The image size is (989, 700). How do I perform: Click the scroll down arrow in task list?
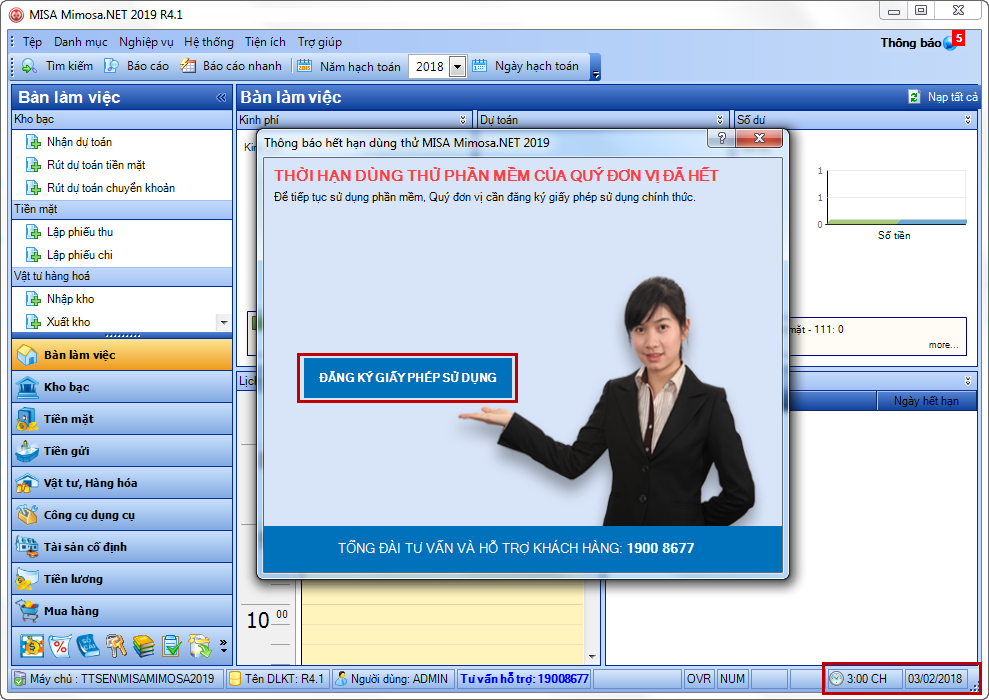point(224,322)
